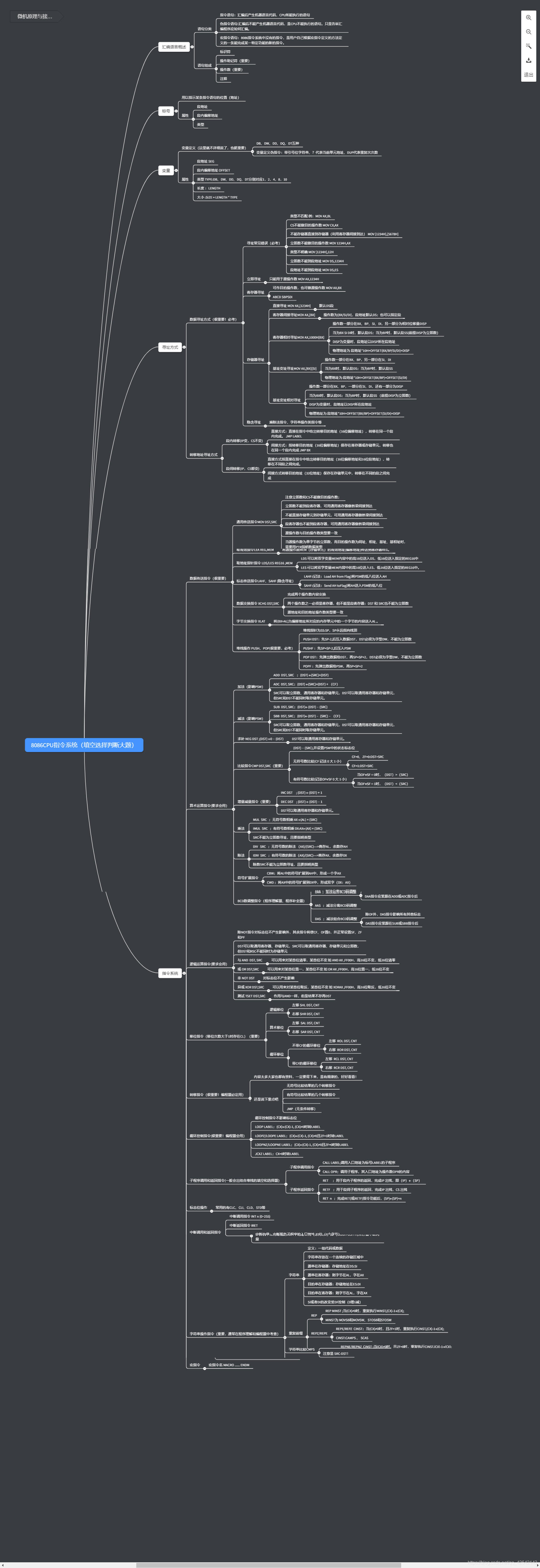
Task: Collapse the 数据寻址方式 sub-branch toggle
Action: 243,322
